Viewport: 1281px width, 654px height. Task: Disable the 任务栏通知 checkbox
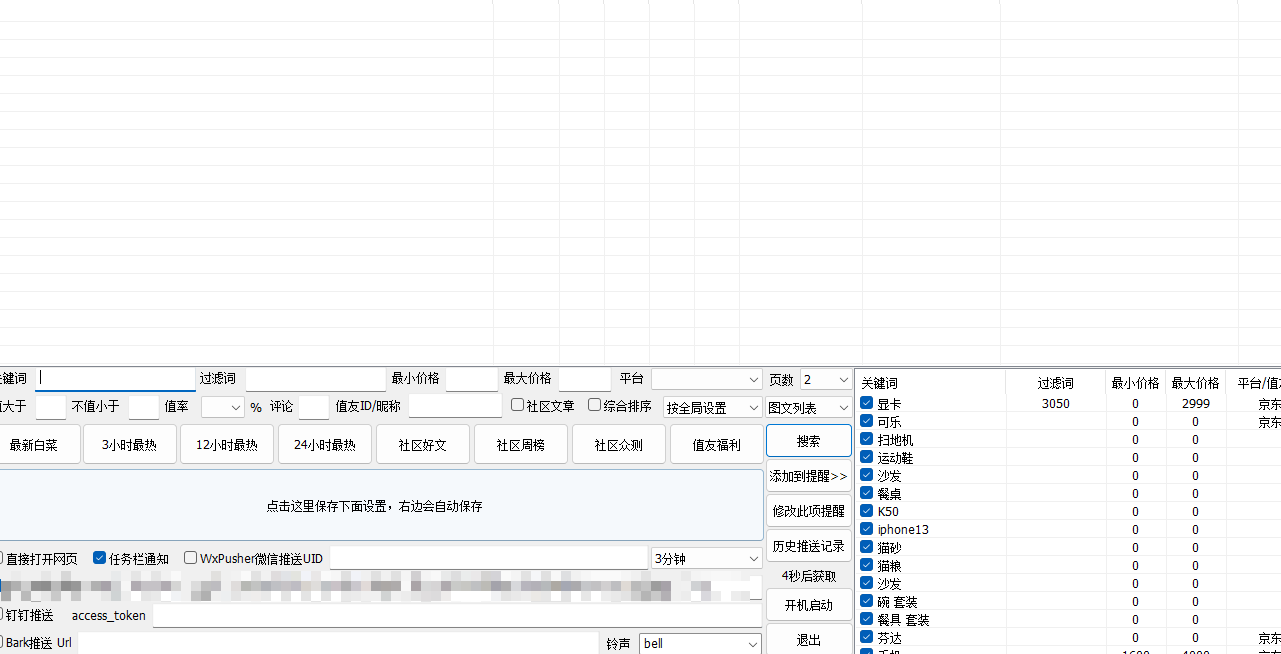100,558
